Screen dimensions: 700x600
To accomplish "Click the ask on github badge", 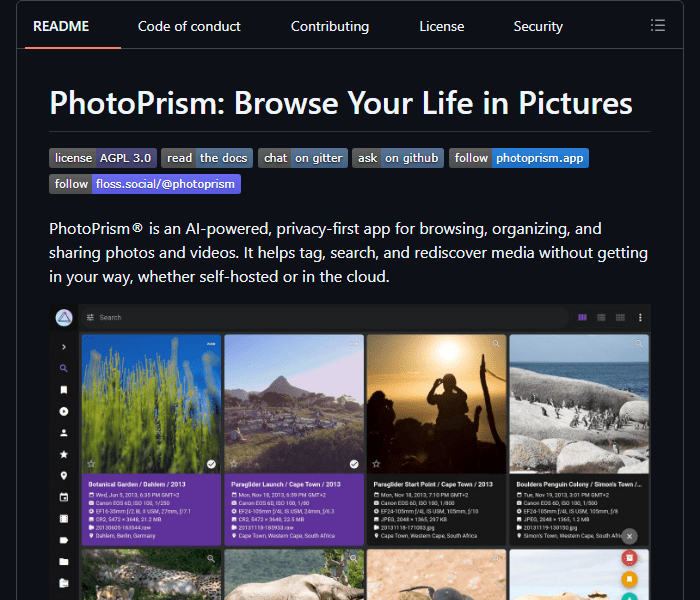I will 398,158.
